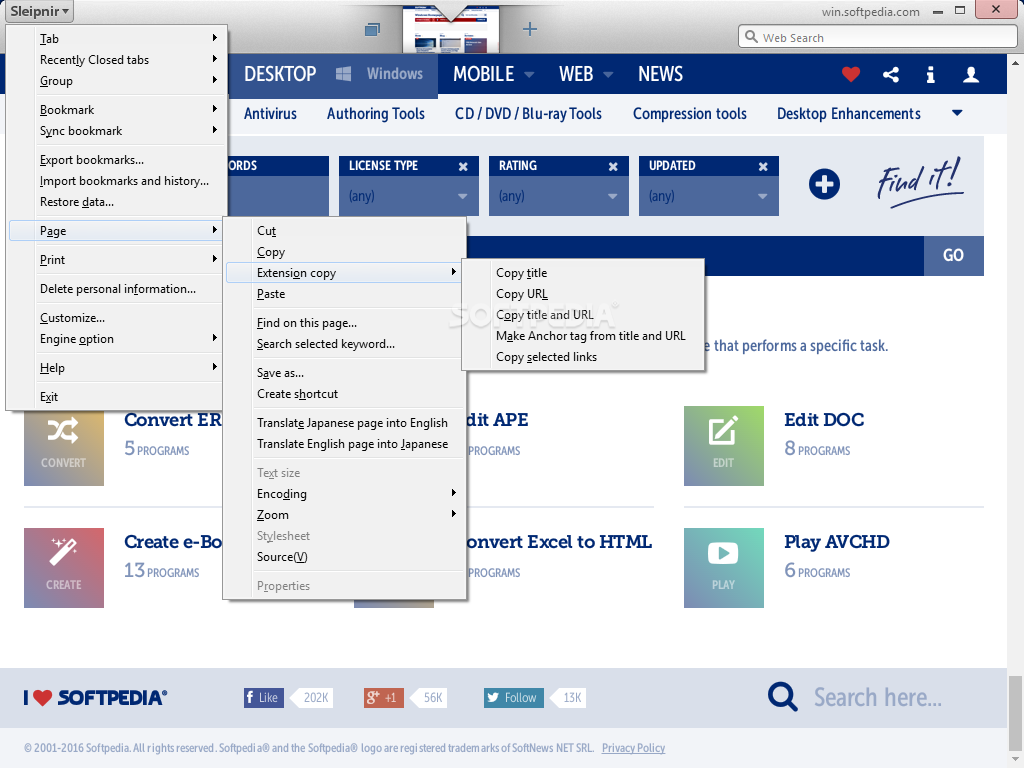Click the PLAY category tile

724,568
